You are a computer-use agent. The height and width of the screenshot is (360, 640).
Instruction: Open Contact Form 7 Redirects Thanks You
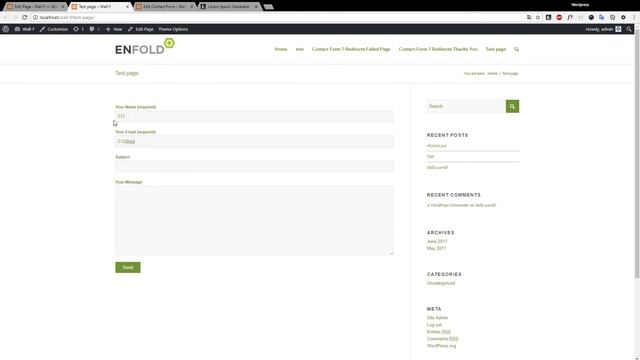click(x=438, y=49)
